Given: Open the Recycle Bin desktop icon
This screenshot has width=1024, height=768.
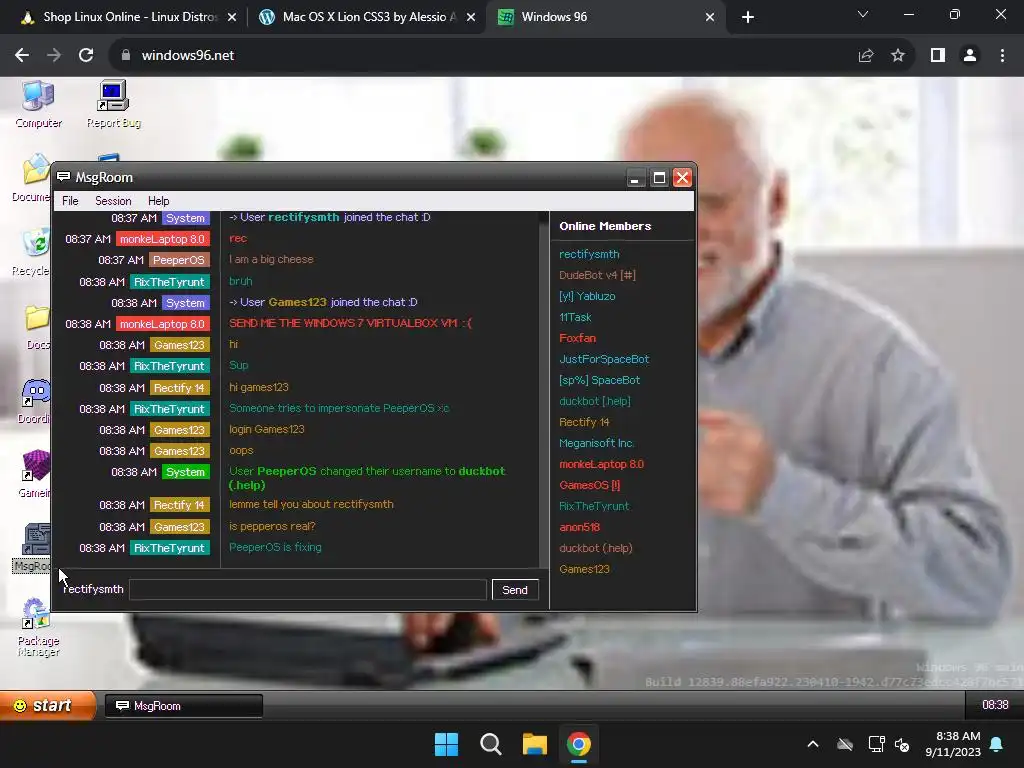Looking at the screenshot, I should point(31,252).
